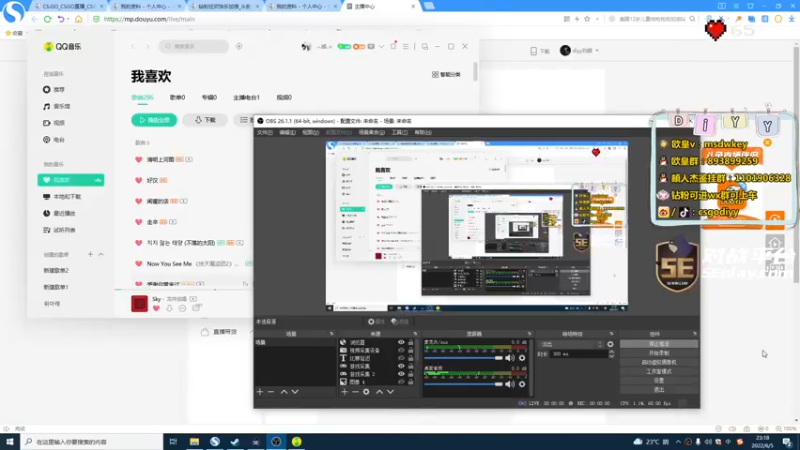Open 智能分类 in QQ音乐

coord(446,74)
